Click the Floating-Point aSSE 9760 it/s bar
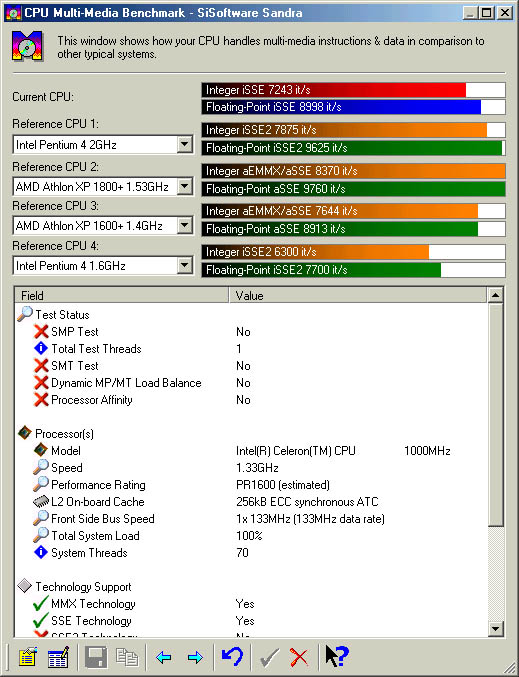Image resolution: width=519 pixels, height=677 pixels. click(353, 189)
